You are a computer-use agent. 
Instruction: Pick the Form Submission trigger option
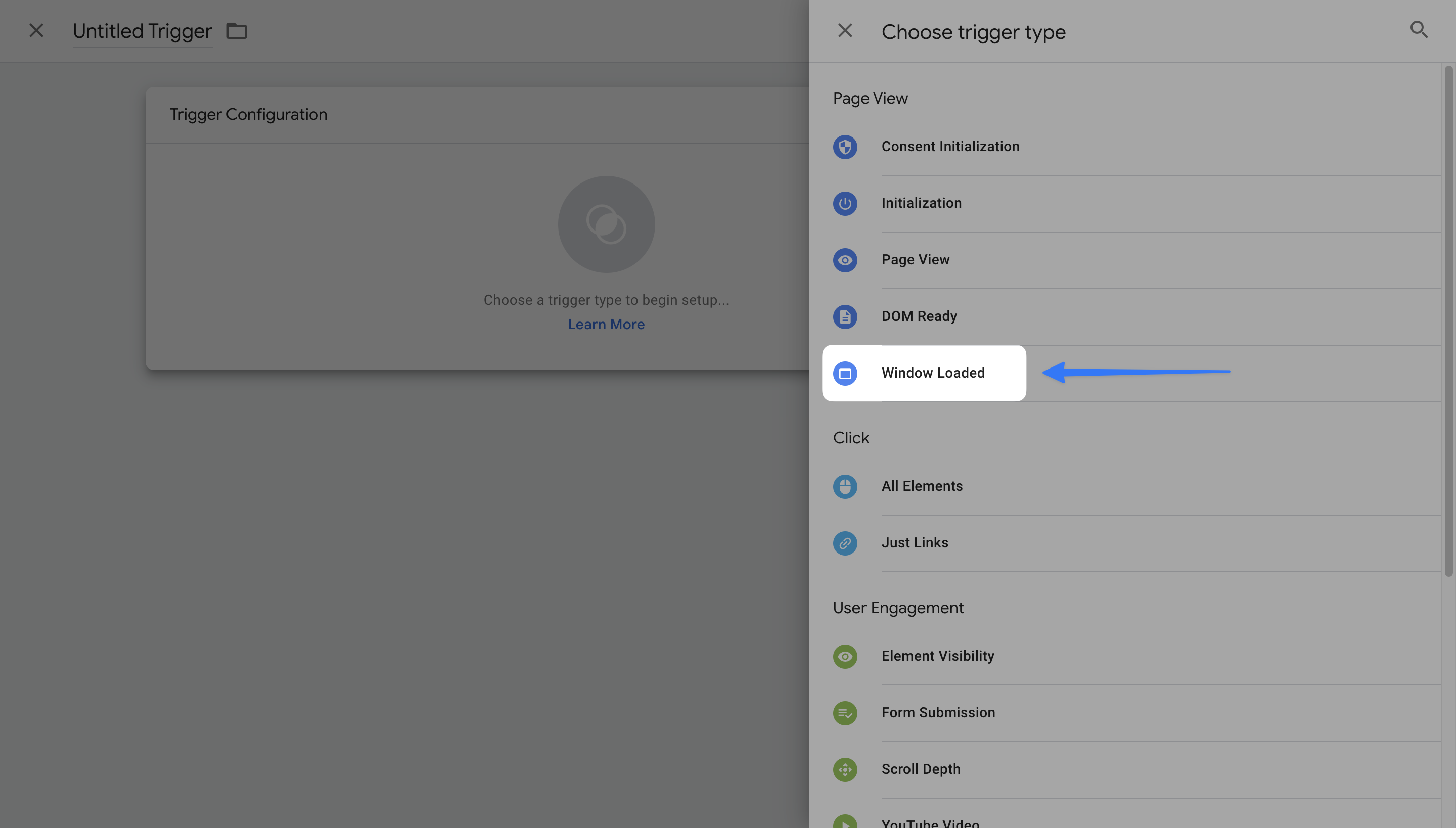click(x=938, y=713)
